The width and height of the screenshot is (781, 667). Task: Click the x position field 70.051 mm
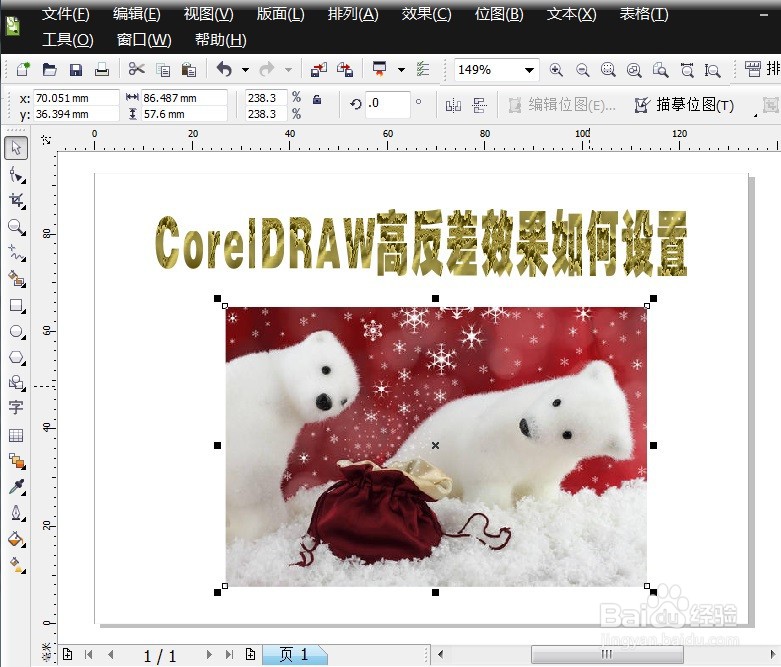pyautogui.click(x=76, y=98)
